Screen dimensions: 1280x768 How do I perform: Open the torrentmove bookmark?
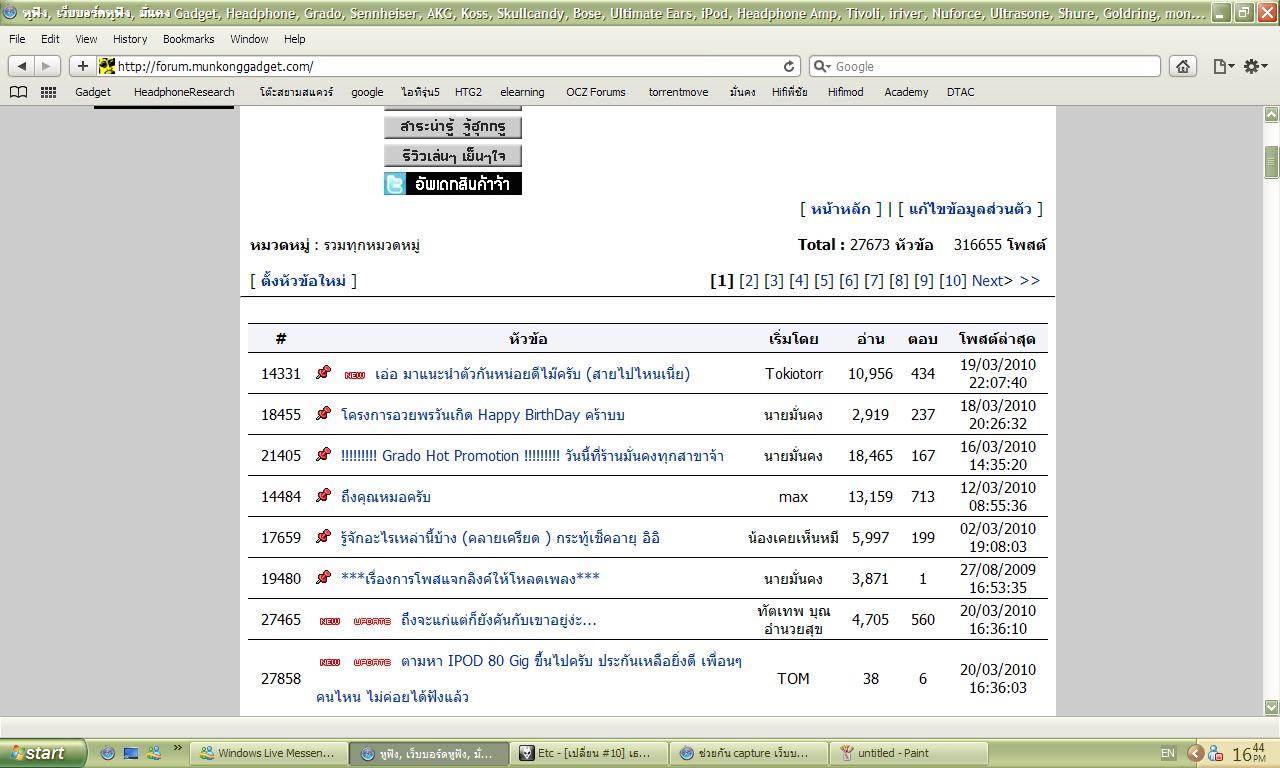678,92
